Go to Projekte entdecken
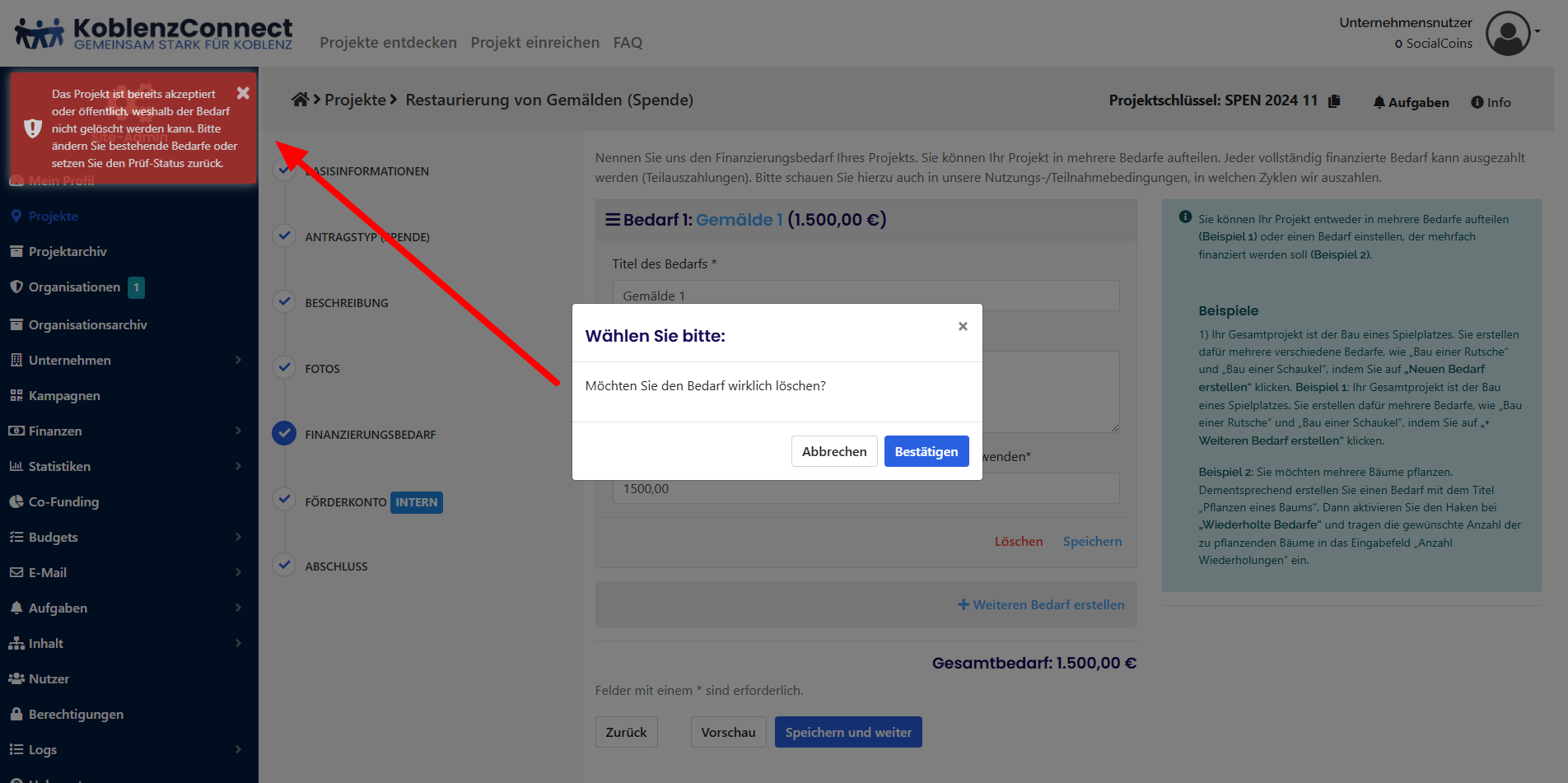 tap(388, 42)
